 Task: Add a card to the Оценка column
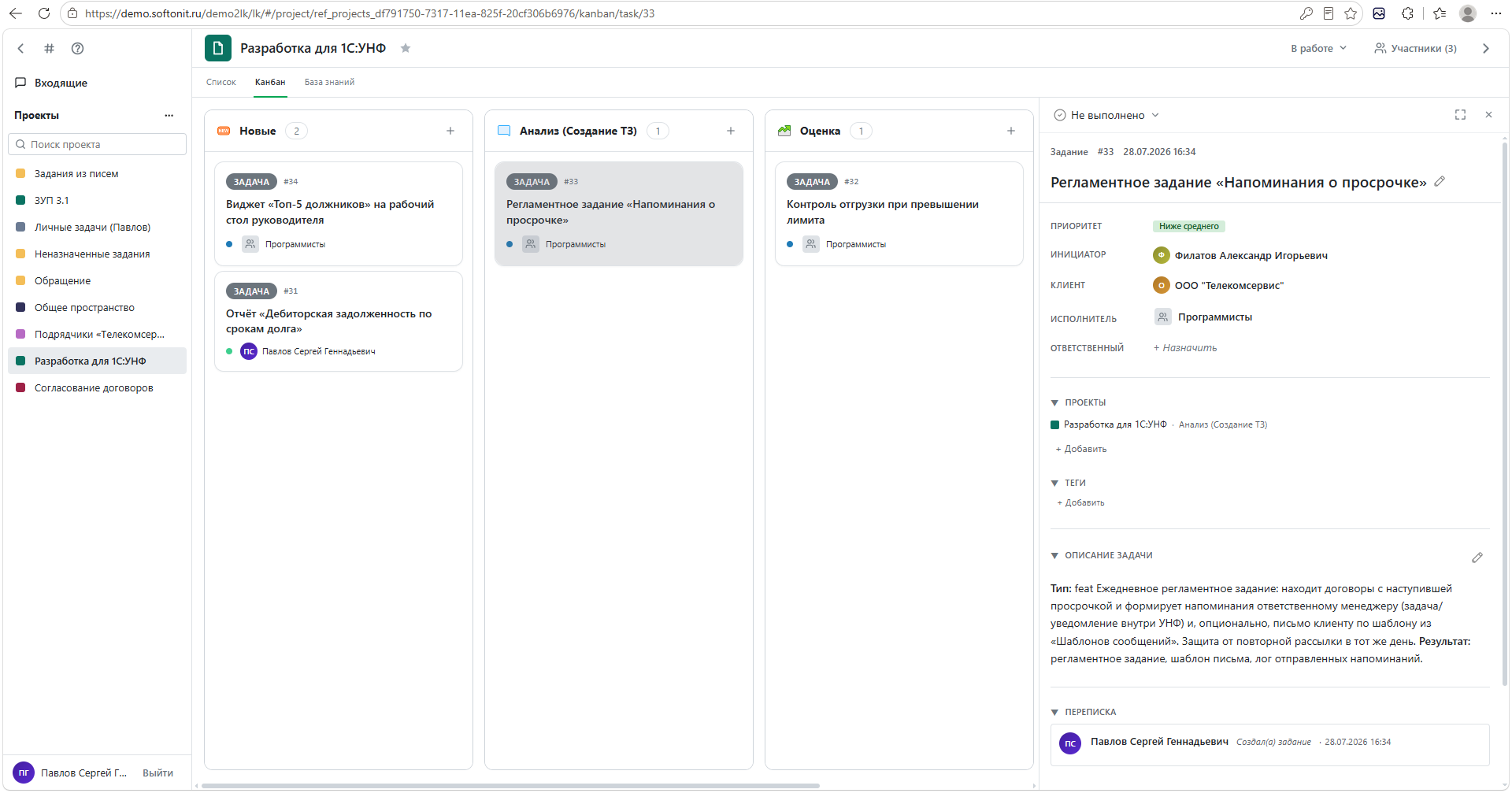(x=1011, y=131)
